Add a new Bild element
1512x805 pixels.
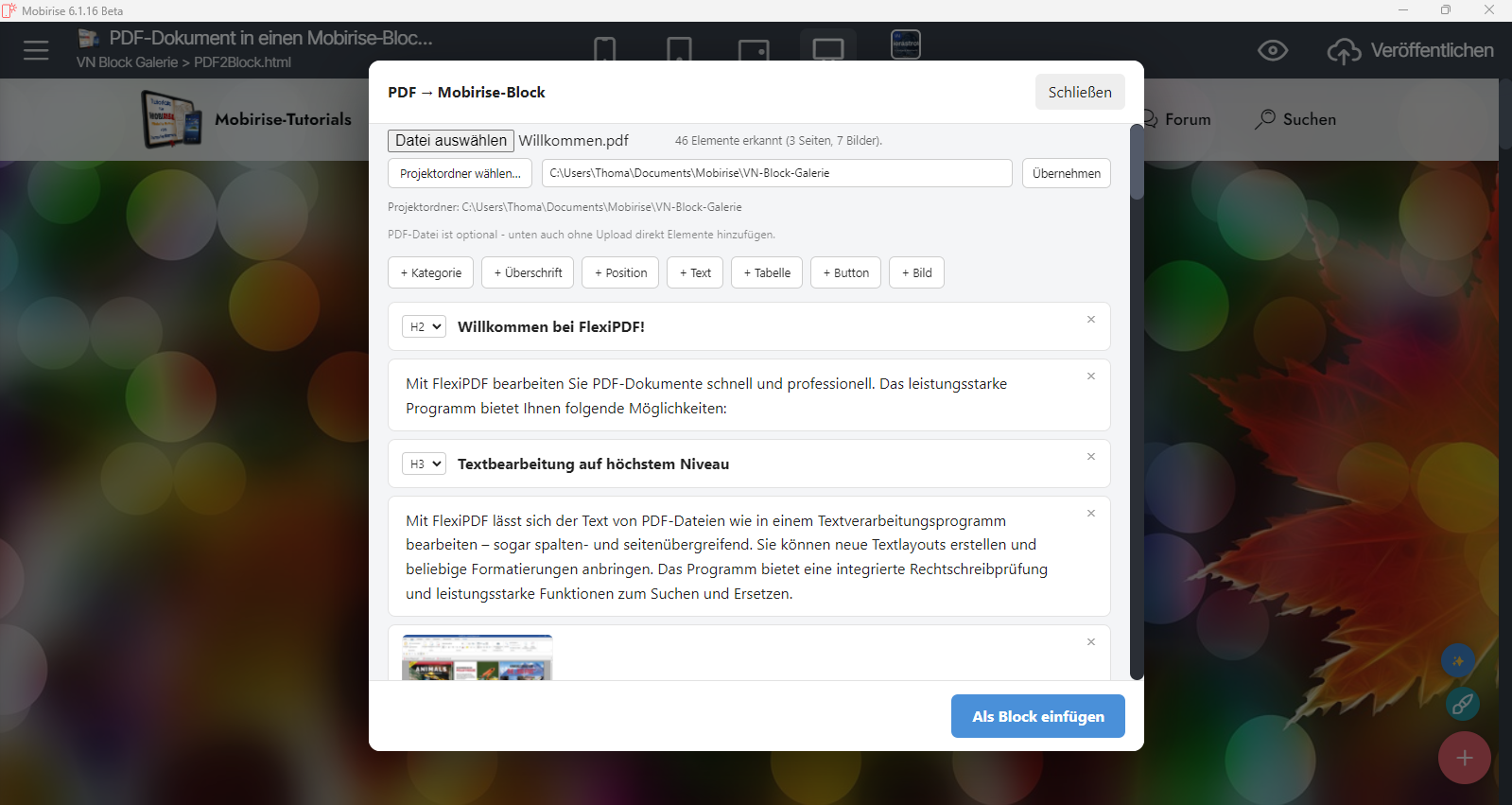[916, 272]
